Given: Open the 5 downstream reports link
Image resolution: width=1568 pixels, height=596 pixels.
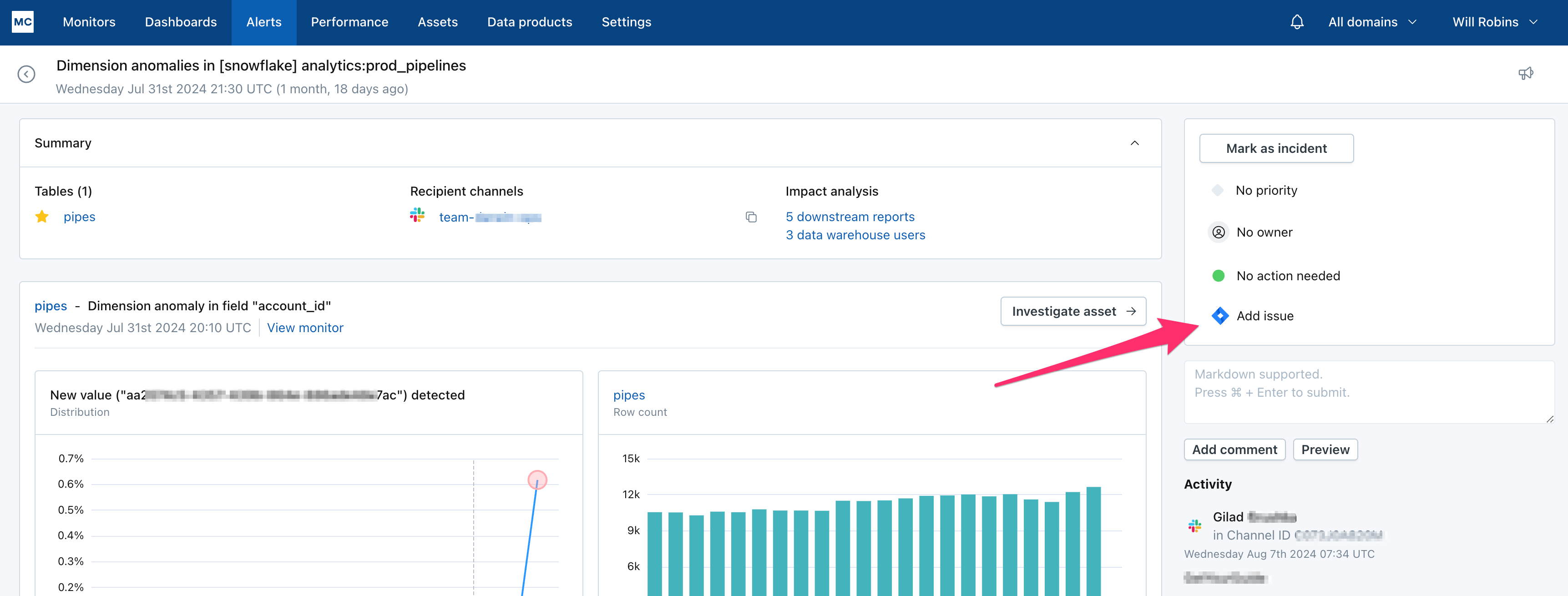Looking at the screenshot, I should coord(850,217).
